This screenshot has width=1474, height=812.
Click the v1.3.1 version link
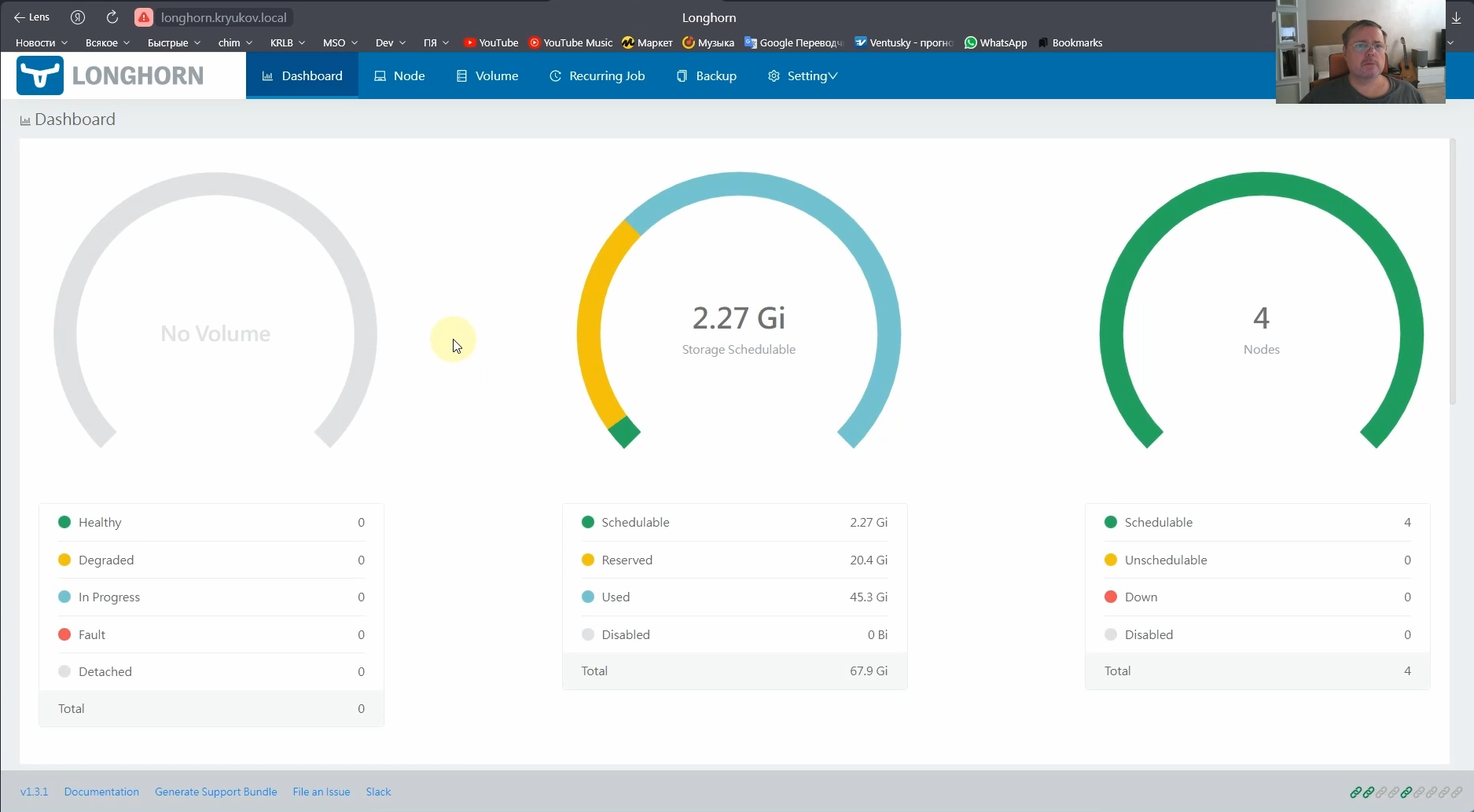tap(34, 792)
